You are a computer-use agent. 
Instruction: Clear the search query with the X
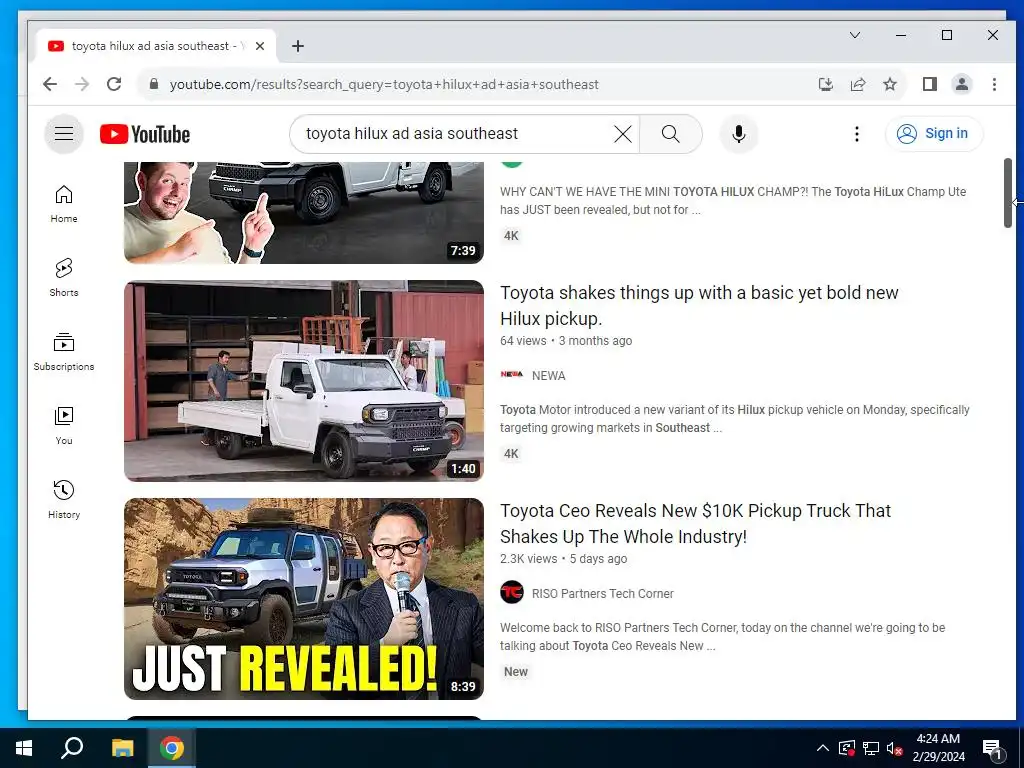click(622, 134)
